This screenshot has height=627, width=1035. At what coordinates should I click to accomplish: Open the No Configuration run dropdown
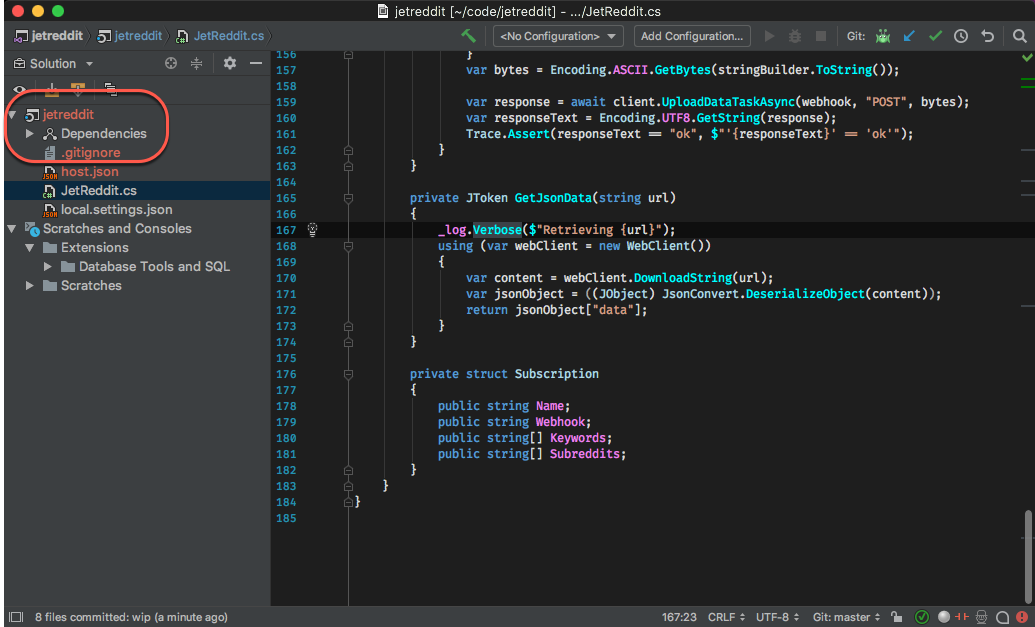tap(558, 36)
